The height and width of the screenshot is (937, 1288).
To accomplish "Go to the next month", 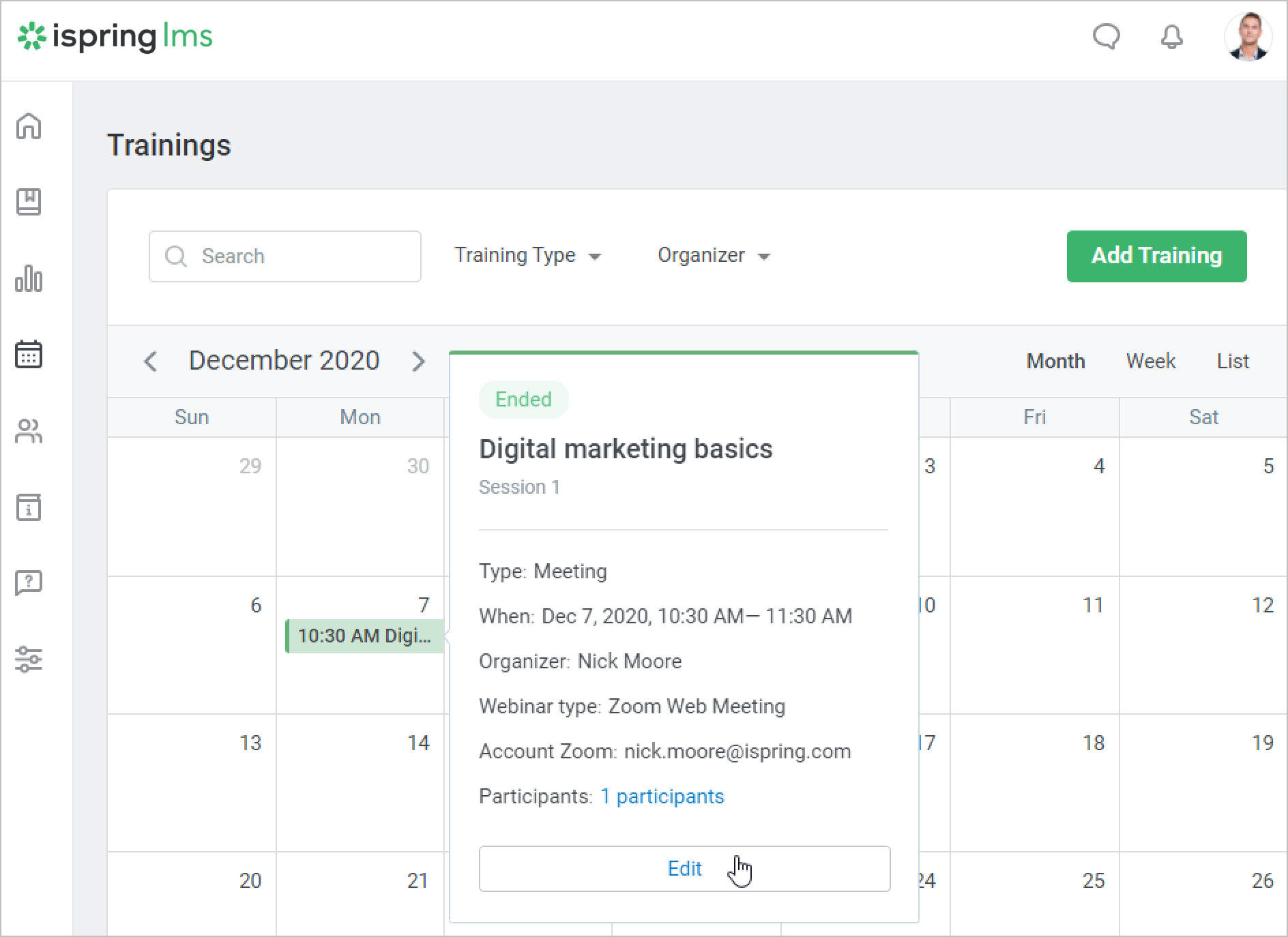I will [418, 361].
